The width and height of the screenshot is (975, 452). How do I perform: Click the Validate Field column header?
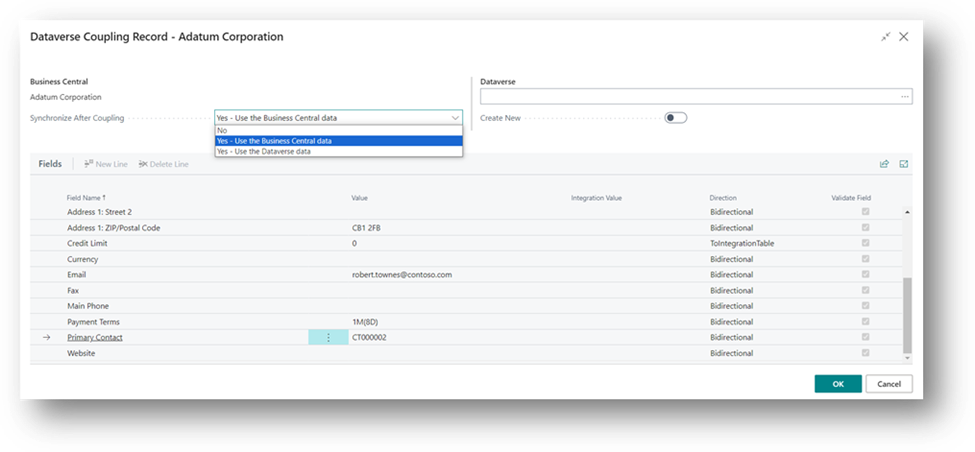pos(851,198)
